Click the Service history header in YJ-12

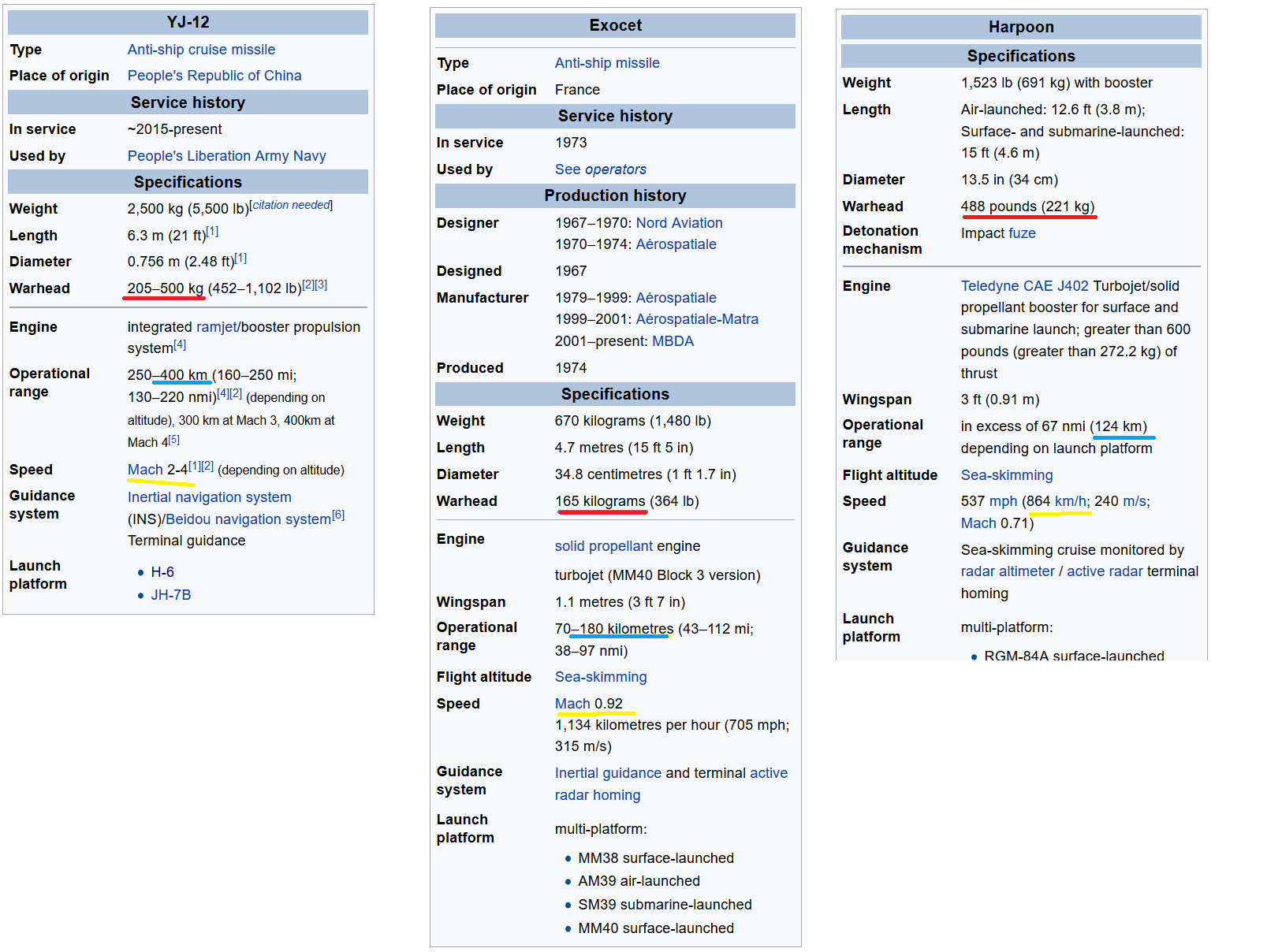(188, 102)
